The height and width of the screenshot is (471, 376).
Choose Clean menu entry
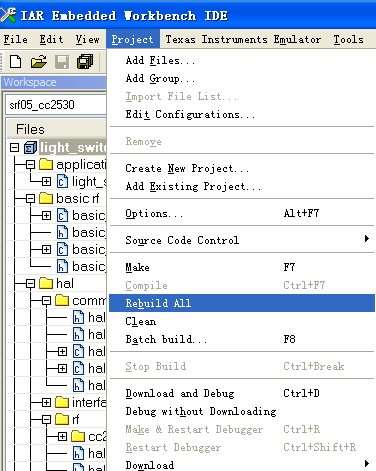242,321
